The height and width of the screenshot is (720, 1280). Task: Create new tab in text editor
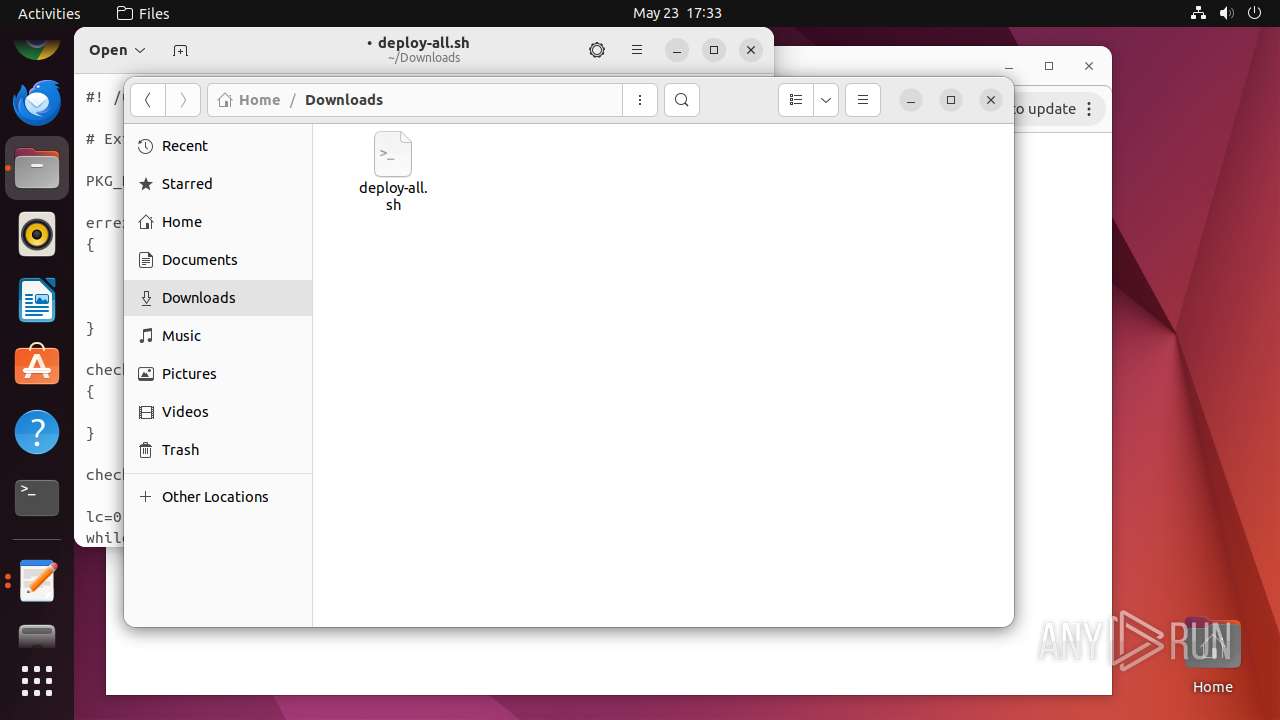[180, 50]
